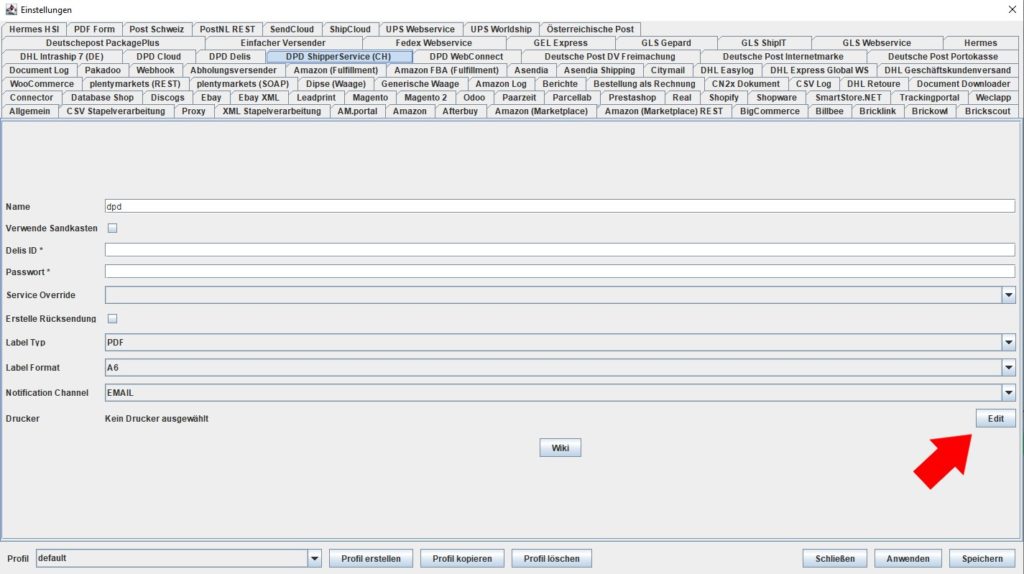
Task: Select the CSV Stapelverarbeitung tab
Action: pyautogui.click(x=116, y=111)
